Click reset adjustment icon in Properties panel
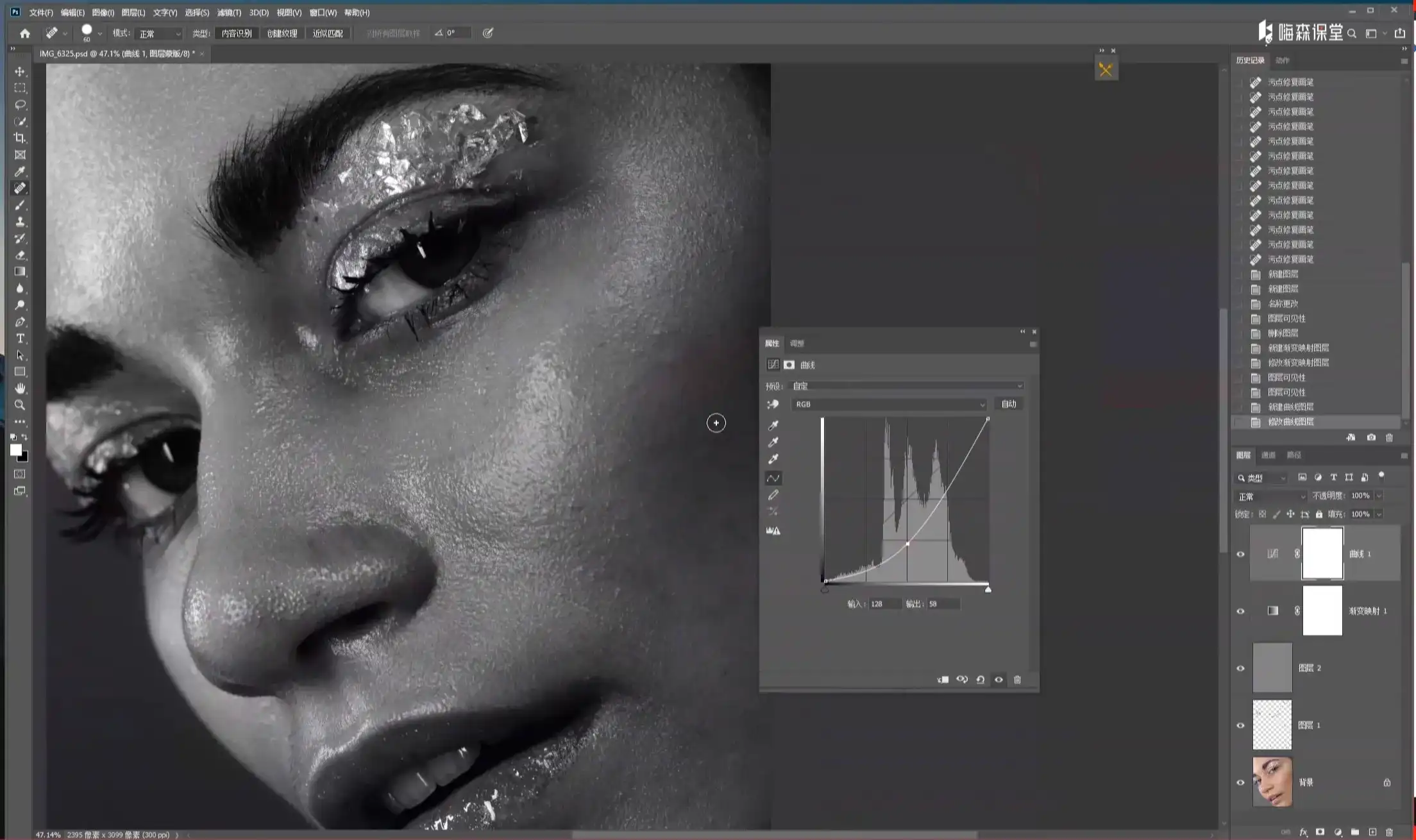The height and width of the screenshot is (840, 1416). (x=981, y=680)
